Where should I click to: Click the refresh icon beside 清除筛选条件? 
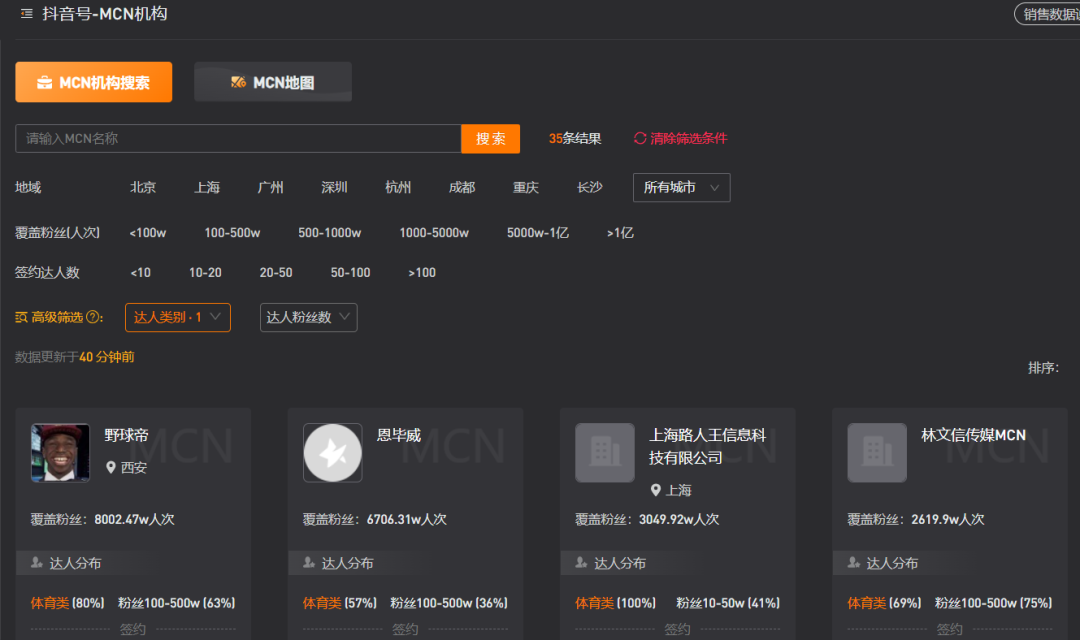pos(640,138)
